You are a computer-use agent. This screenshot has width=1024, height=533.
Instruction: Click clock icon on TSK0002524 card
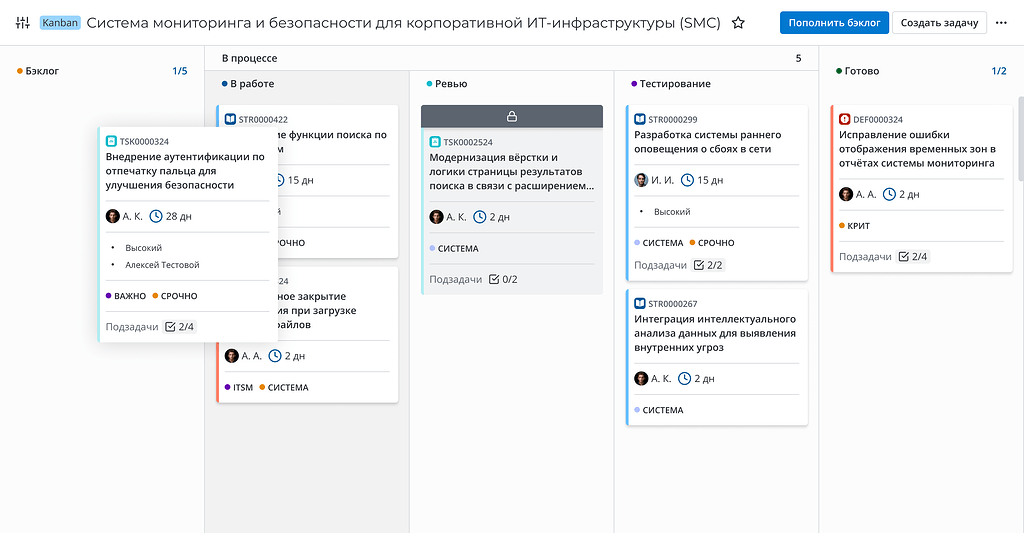(x=479, y=217)
